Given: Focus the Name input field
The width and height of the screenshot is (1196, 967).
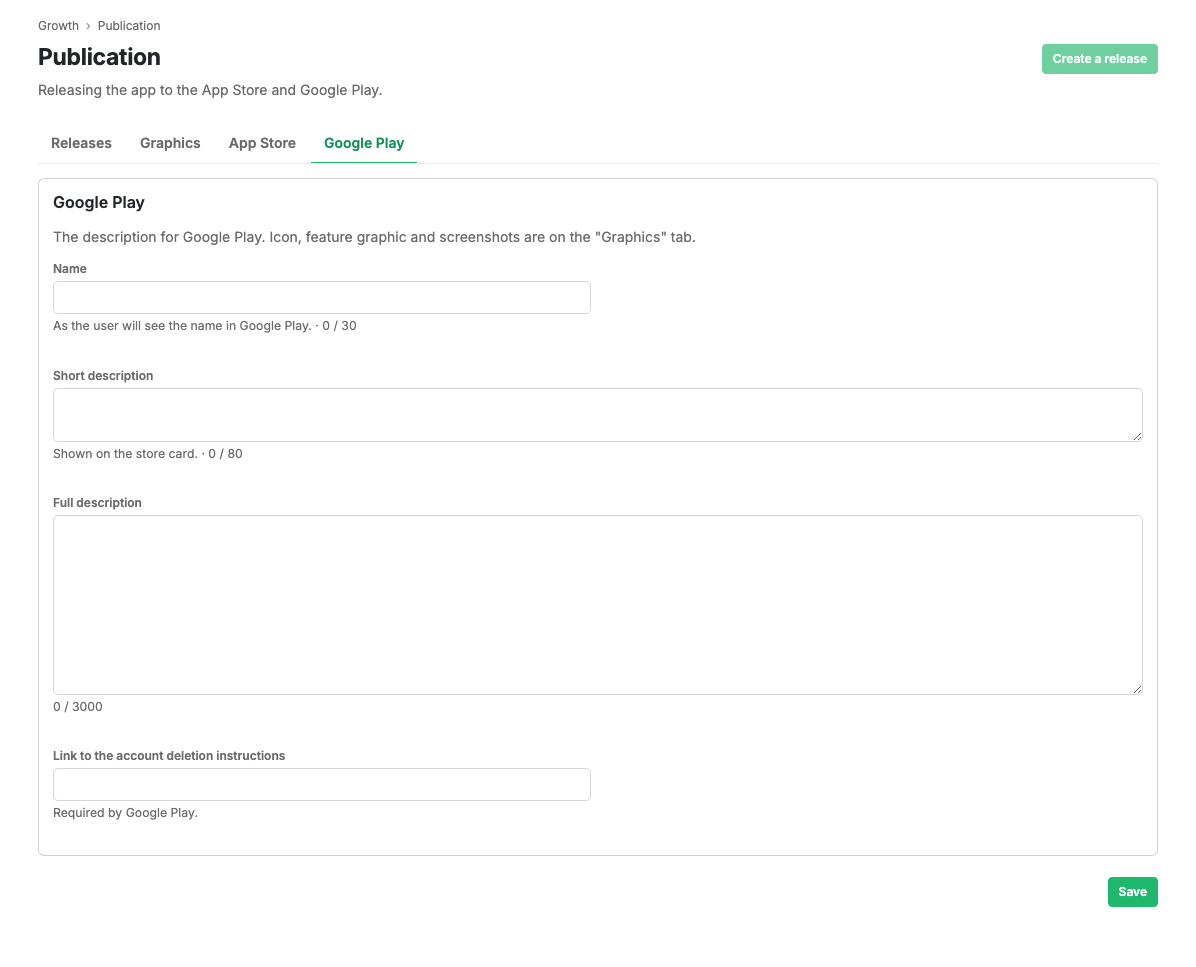Looking at the screenshot, I should pos(322,297).
